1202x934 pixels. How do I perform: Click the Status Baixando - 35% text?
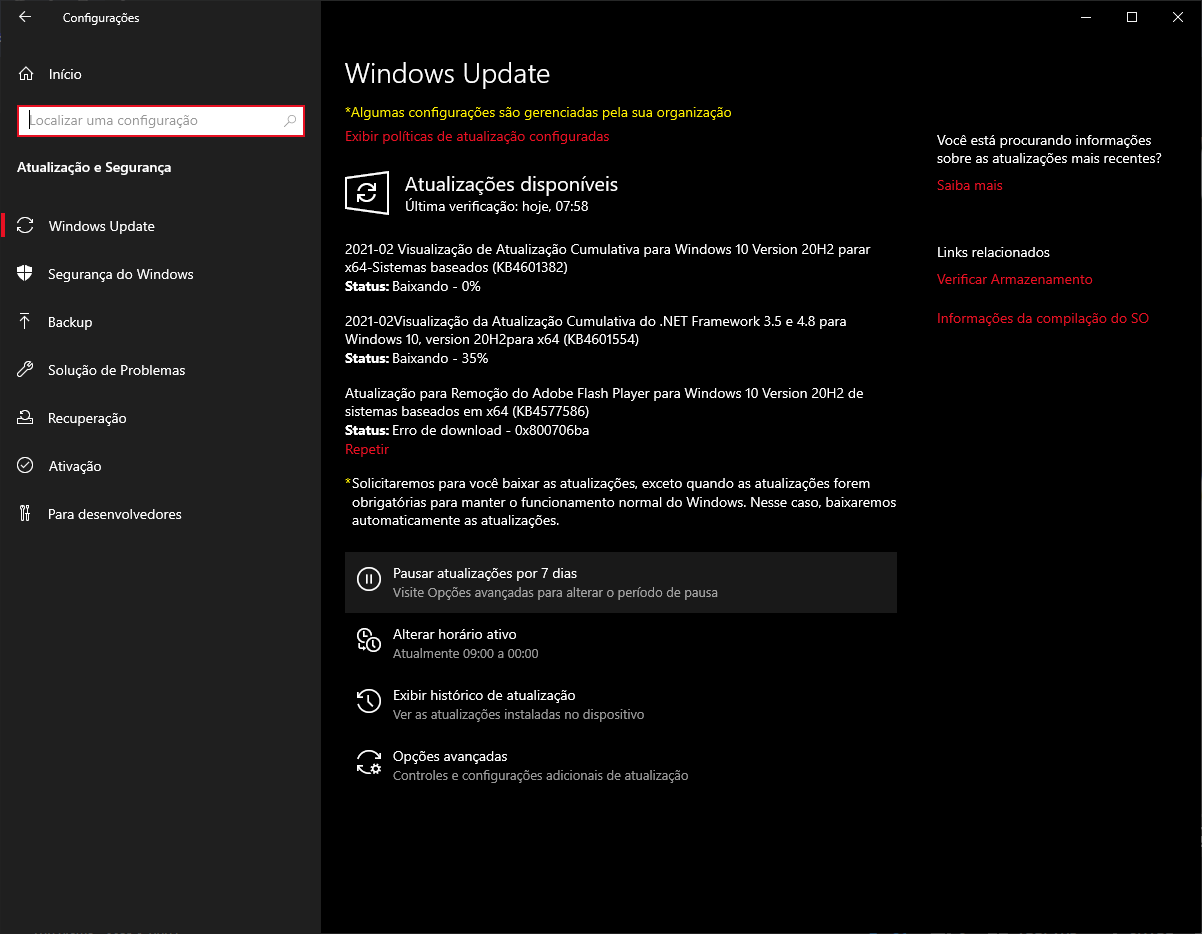[417, 358]
